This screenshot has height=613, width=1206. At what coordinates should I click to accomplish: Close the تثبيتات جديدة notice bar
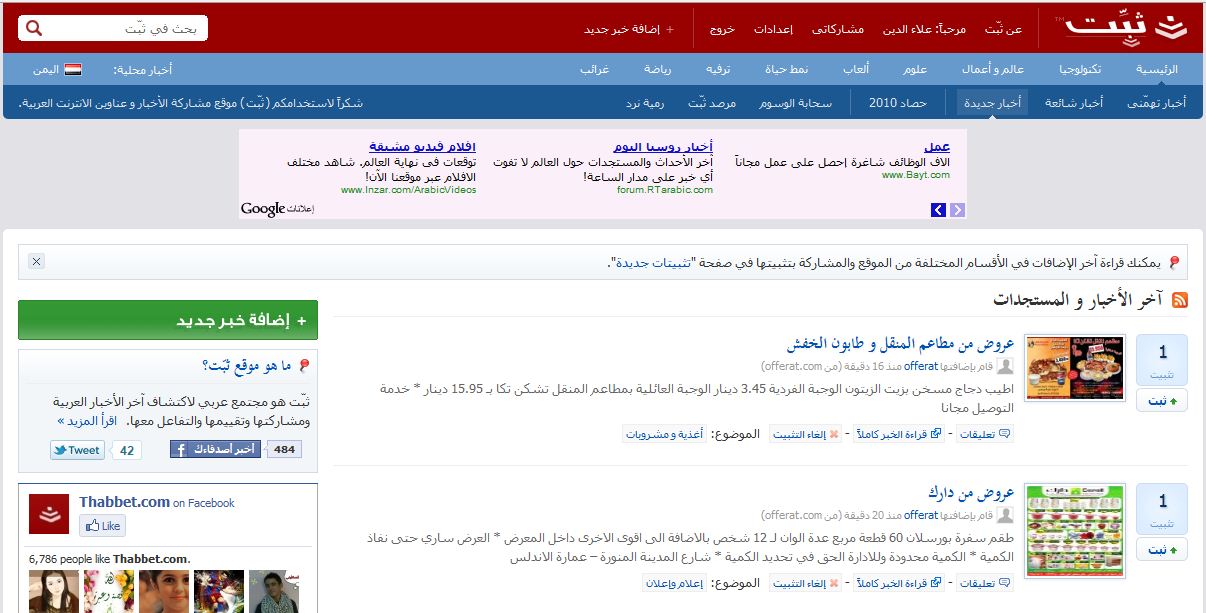36,261
